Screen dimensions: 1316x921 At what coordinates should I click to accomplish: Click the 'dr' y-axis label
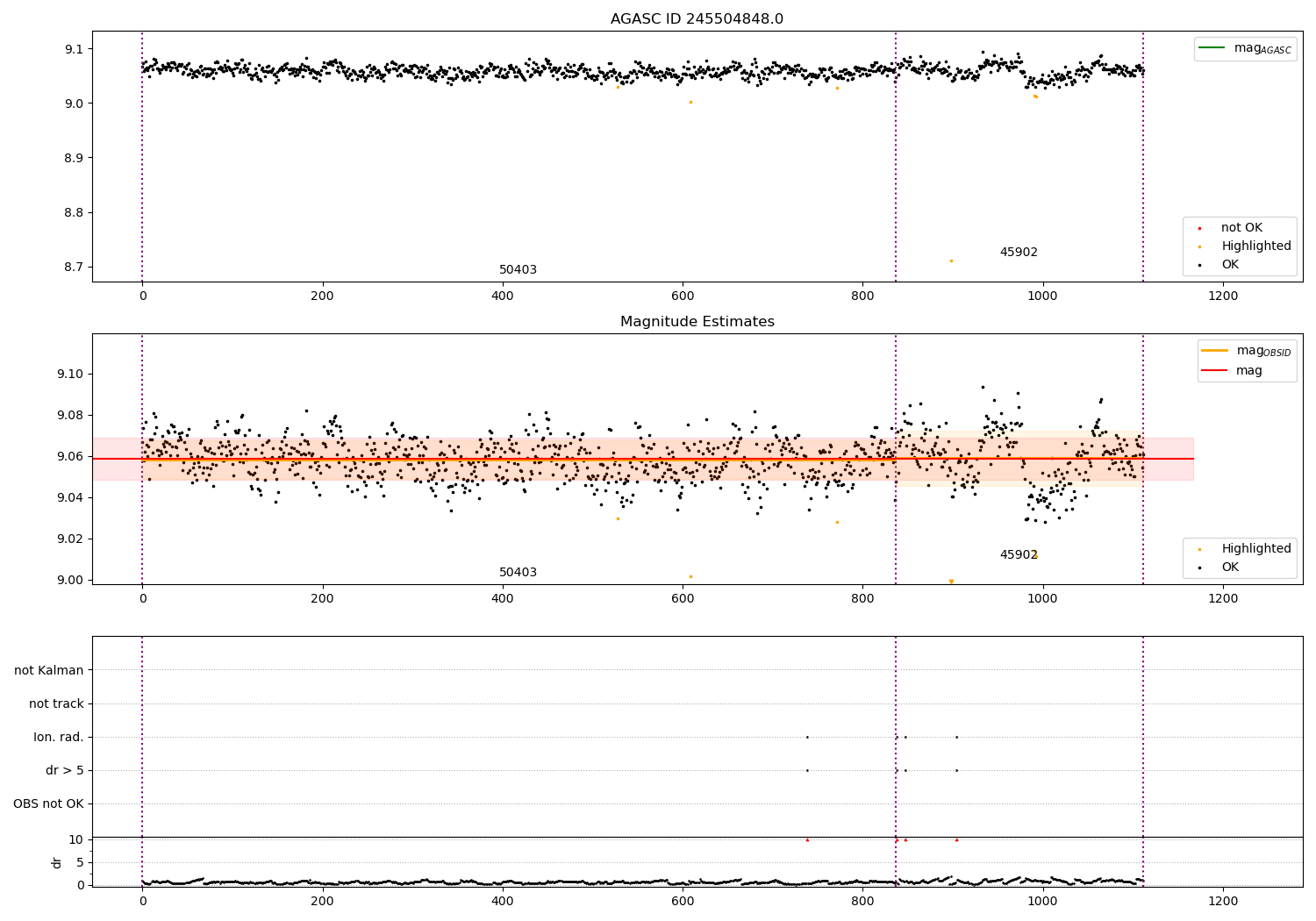(57, 862)
